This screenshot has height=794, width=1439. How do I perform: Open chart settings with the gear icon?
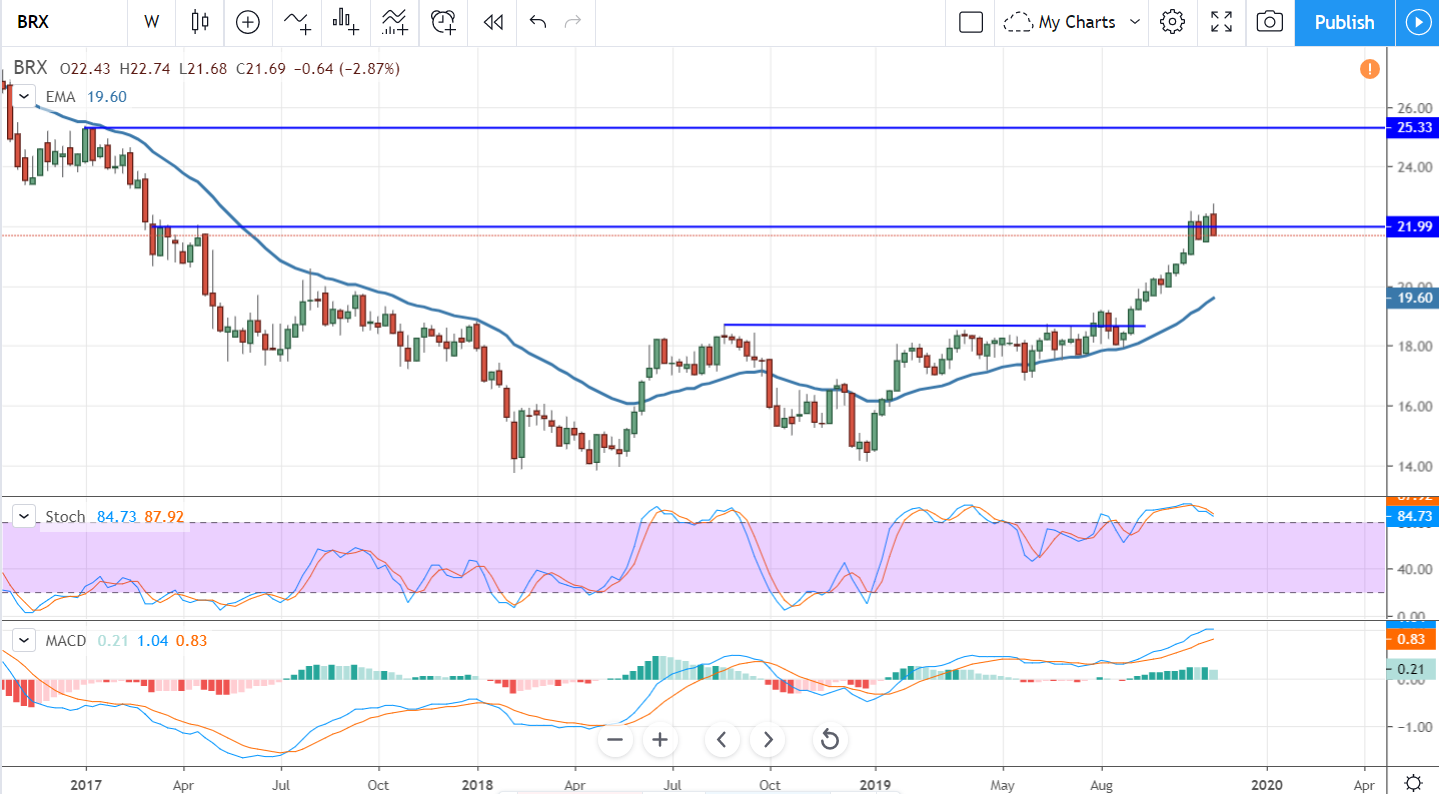tap(1172, 22)
